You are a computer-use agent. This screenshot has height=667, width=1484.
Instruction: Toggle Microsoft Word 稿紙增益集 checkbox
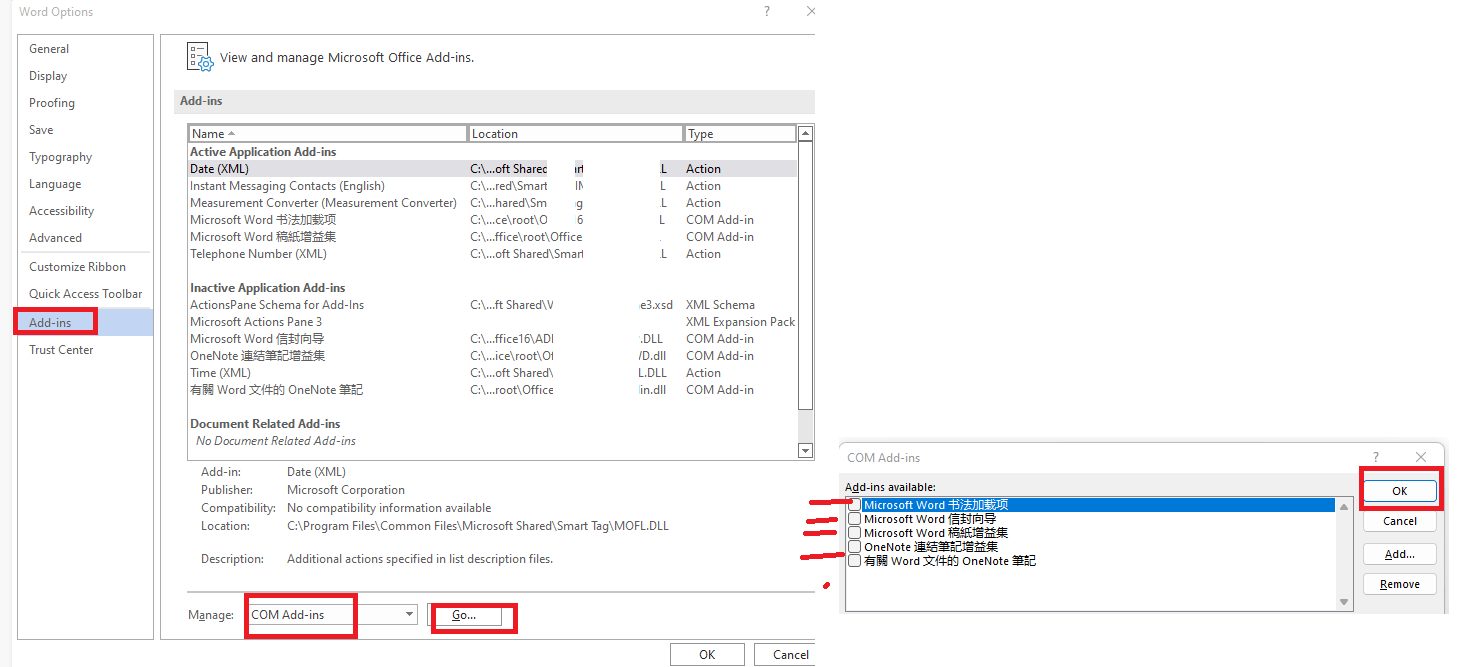coord(854,533)
